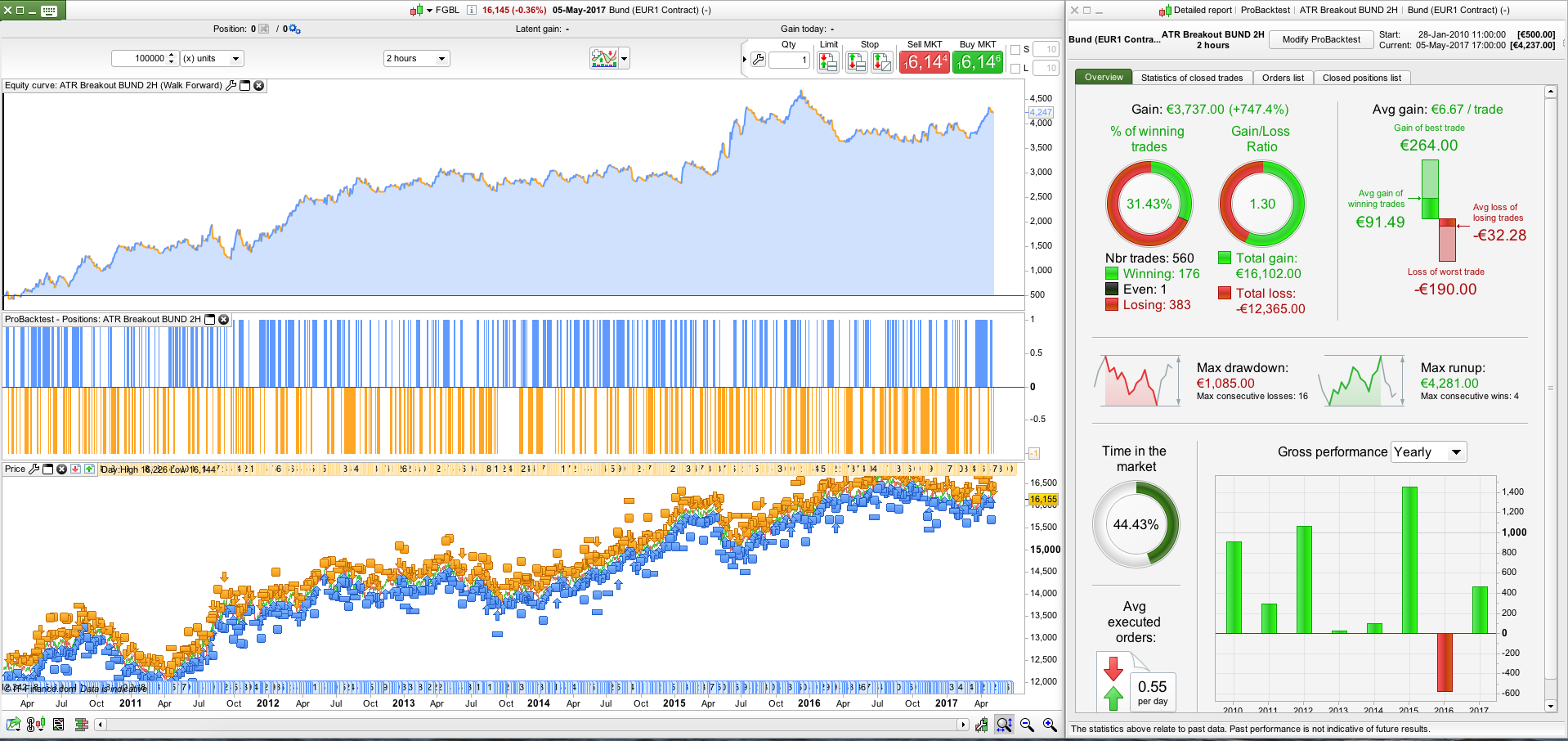Click the Max runup mini chart thumbnail

[1361, 380]
